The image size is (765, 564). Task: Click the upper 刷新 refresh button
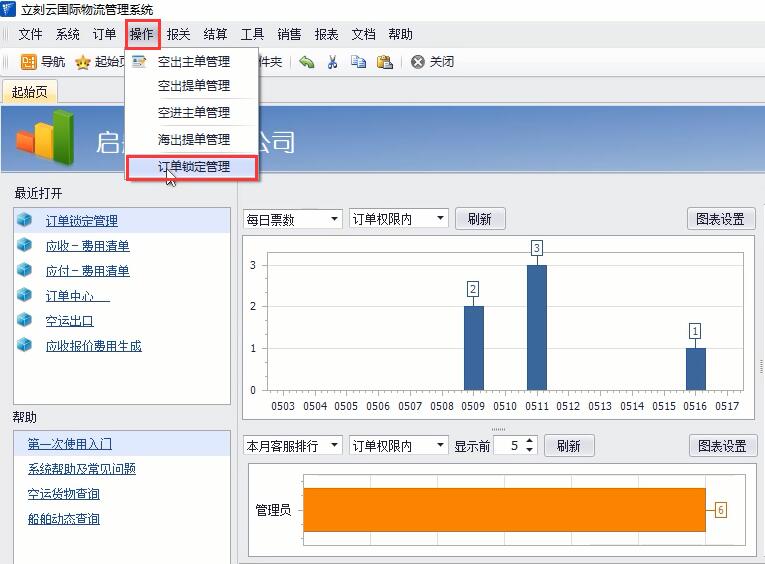tap(480, 220)
